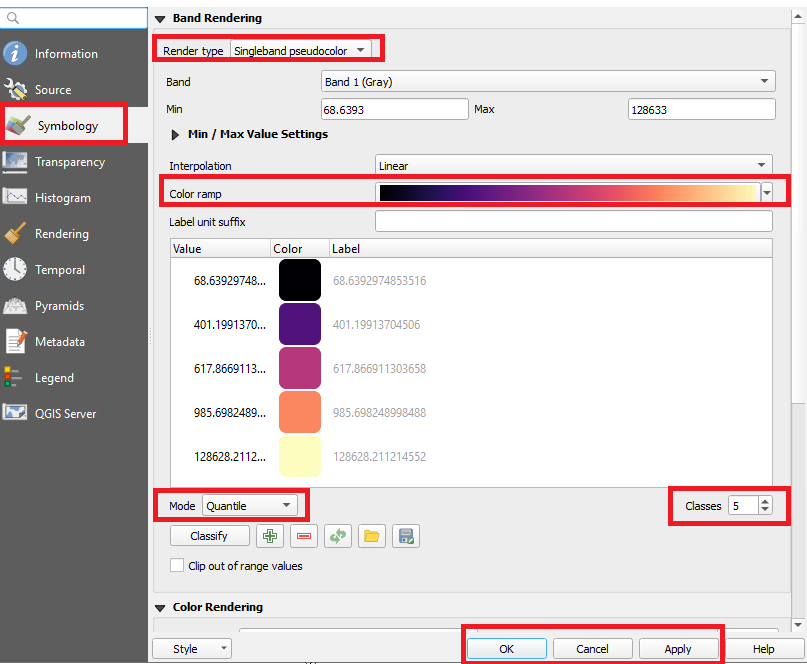The width and height of the screenshot is (807, 664).
Task: Load color map from band icon
Action: point(338,536)
